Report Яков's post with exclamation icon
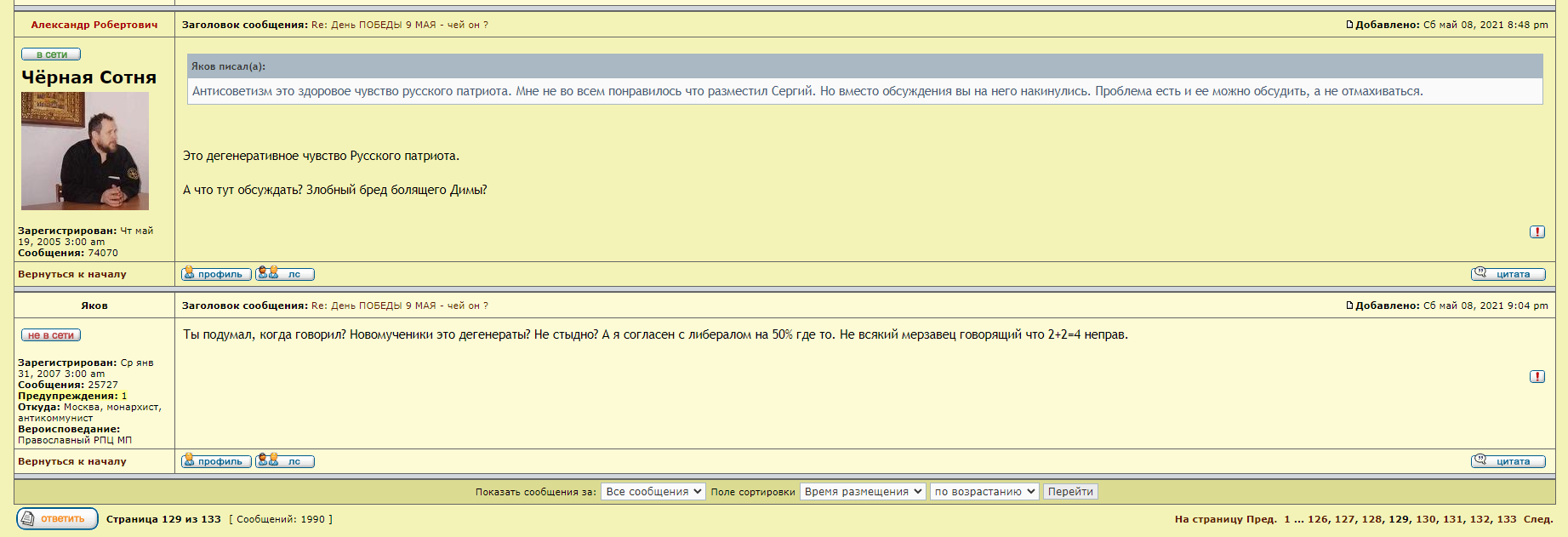The width and height of the screenshot is (1568, 537). (x=1537, y=376)
